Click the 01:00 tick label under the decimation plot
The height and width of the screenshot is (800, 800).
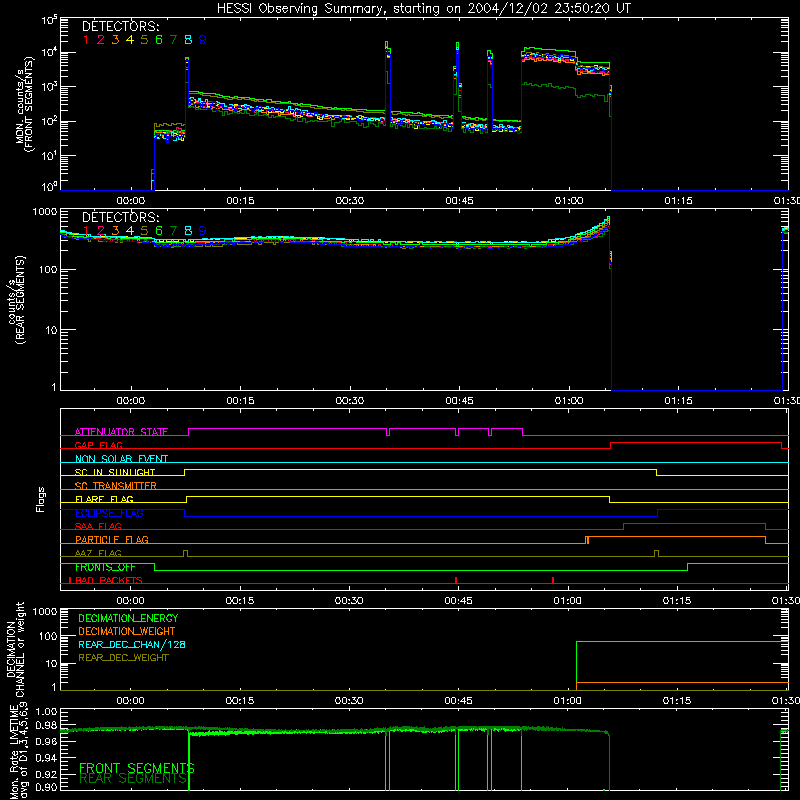pyautogui.click(x=567, y=701)
